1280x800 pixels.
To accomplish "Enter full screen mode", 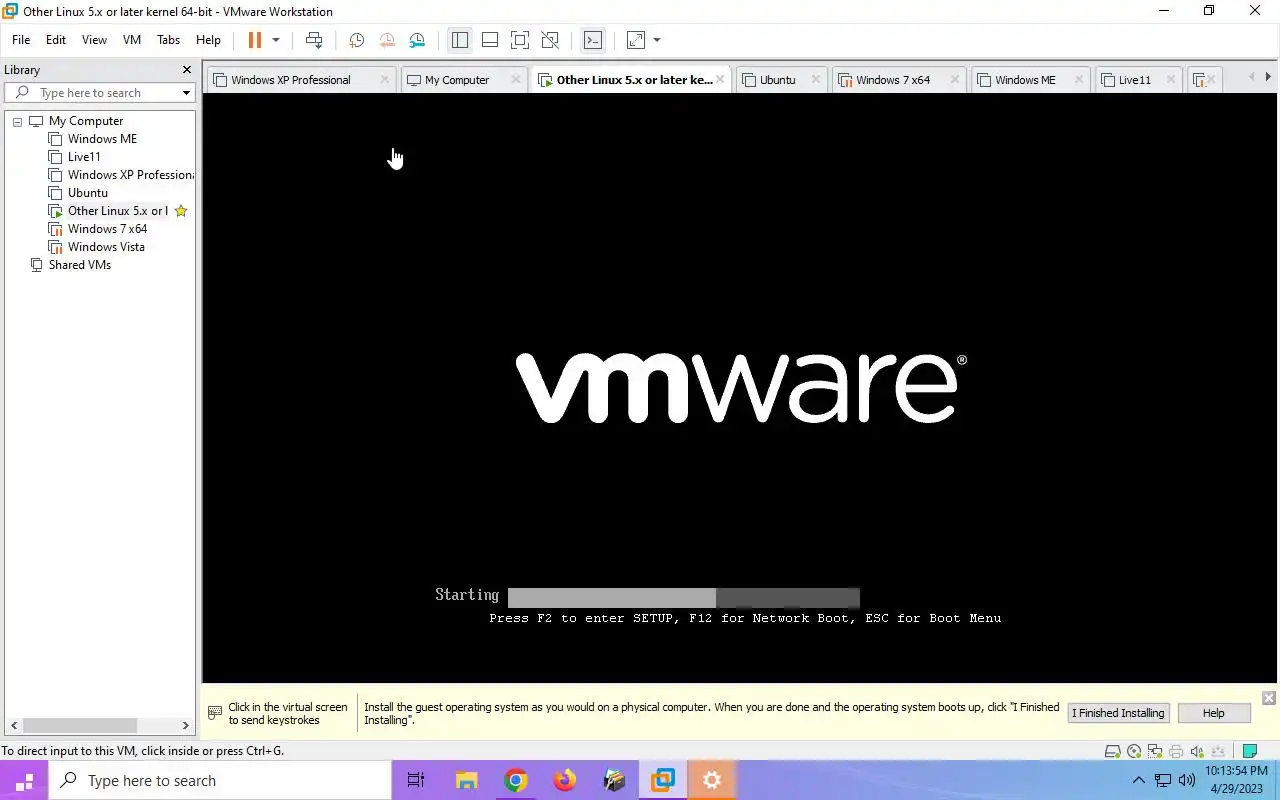I will click(x=520, y=40).
